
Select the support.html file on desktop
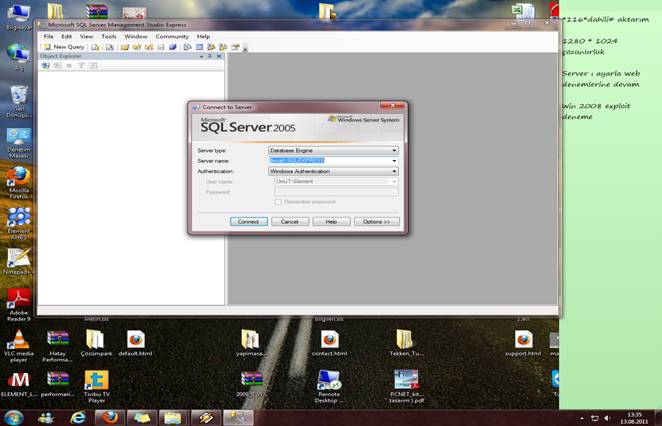[523, 343]
